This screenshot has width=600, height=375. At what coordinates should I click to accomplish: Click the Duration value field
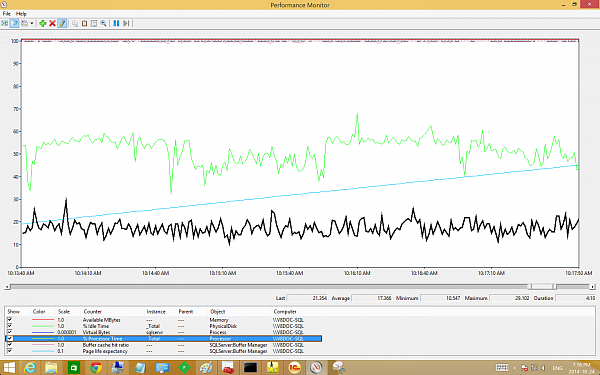[576, 298]
